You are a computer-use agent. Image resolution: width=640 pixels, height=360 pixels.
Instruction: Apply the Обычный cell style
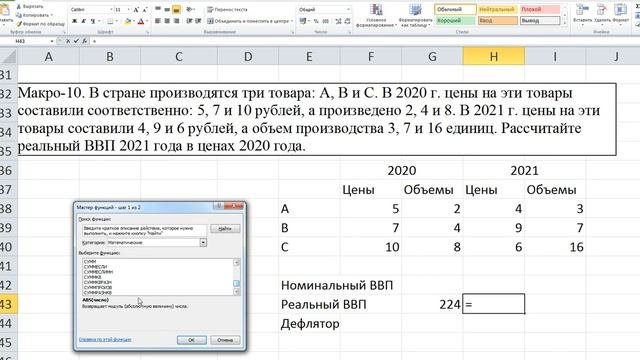455,9
